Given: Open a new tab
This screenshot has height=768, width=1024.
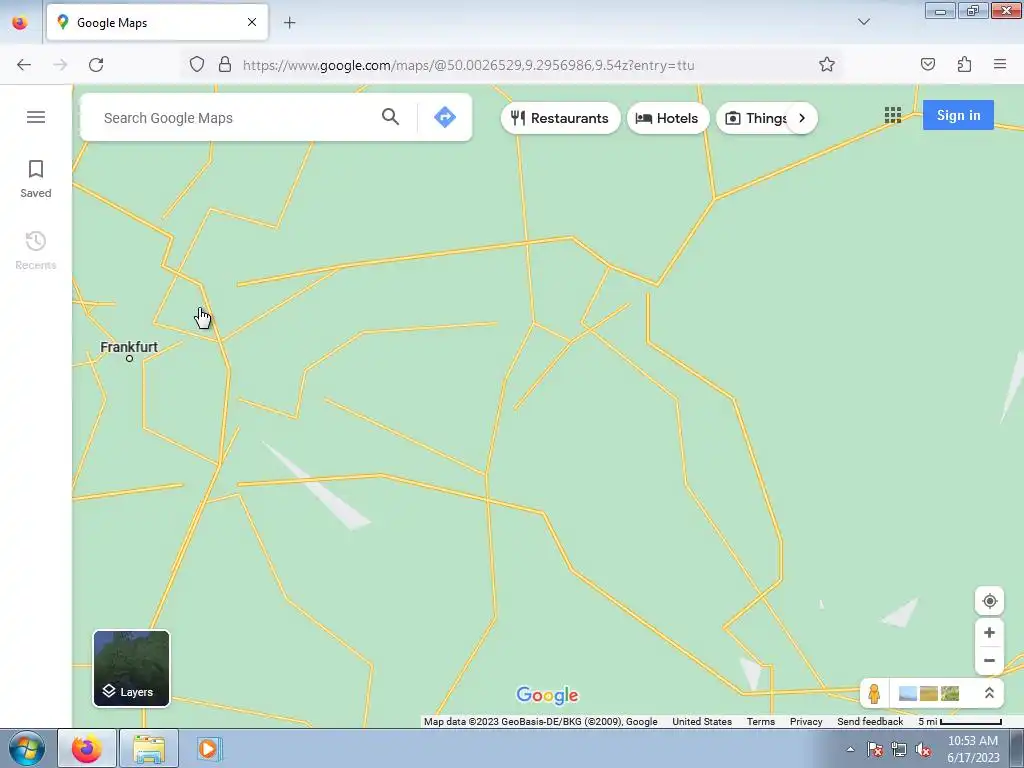Looking at the screenshot, I should (x=289, y=23).
